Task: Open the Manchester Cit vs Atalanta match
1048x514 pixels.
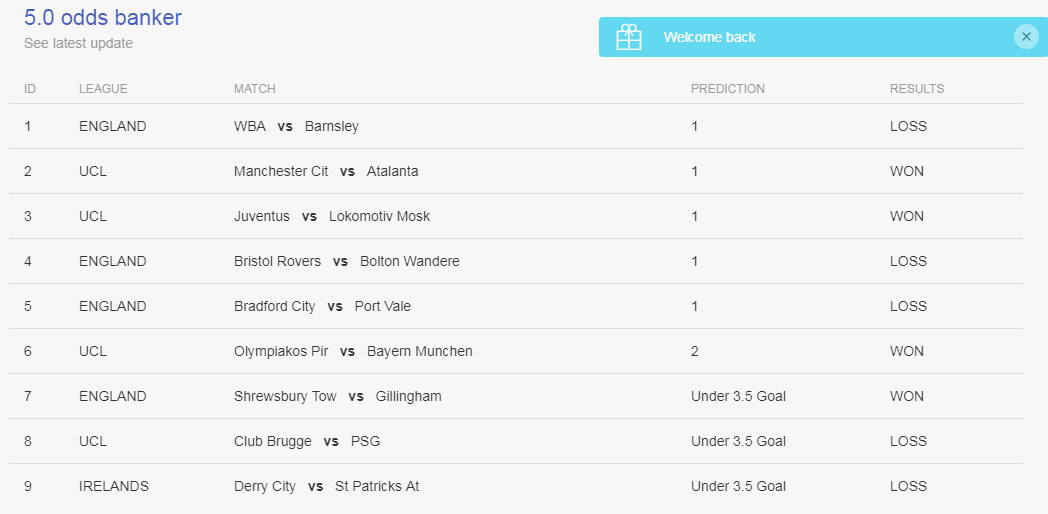Action: pos(326,172)
